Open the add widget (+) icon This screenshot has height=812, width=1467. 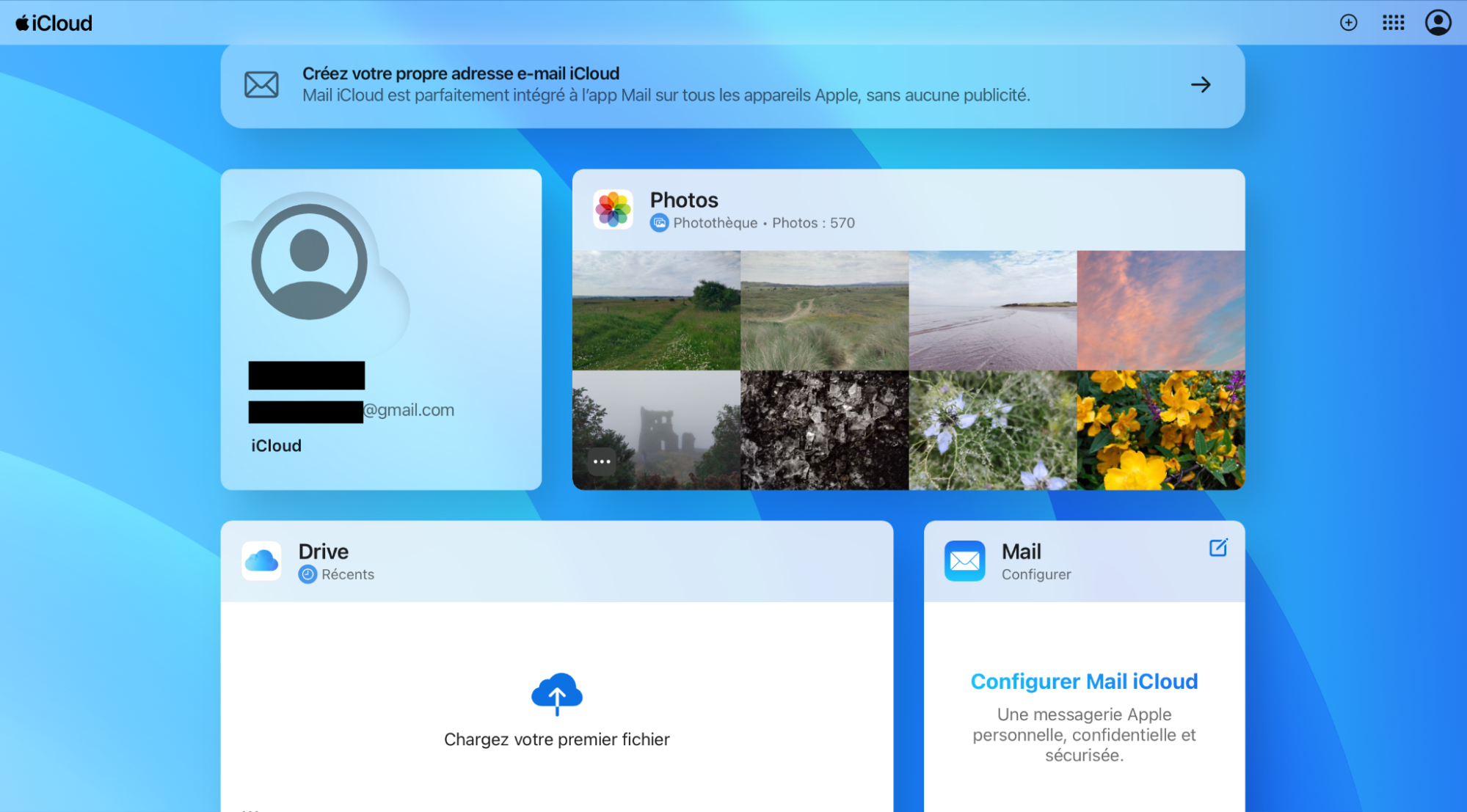[x=1348, y=23]
